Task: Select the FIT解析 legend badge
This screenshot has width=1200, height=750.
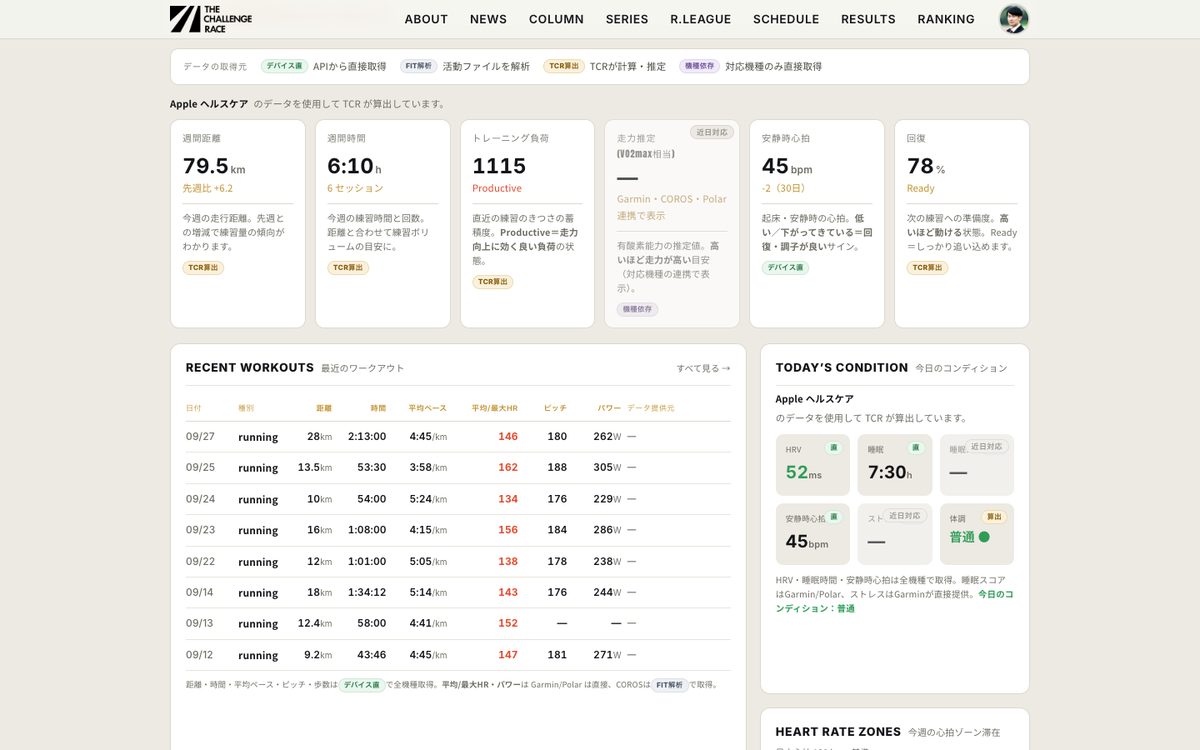Action: (419, 66)
